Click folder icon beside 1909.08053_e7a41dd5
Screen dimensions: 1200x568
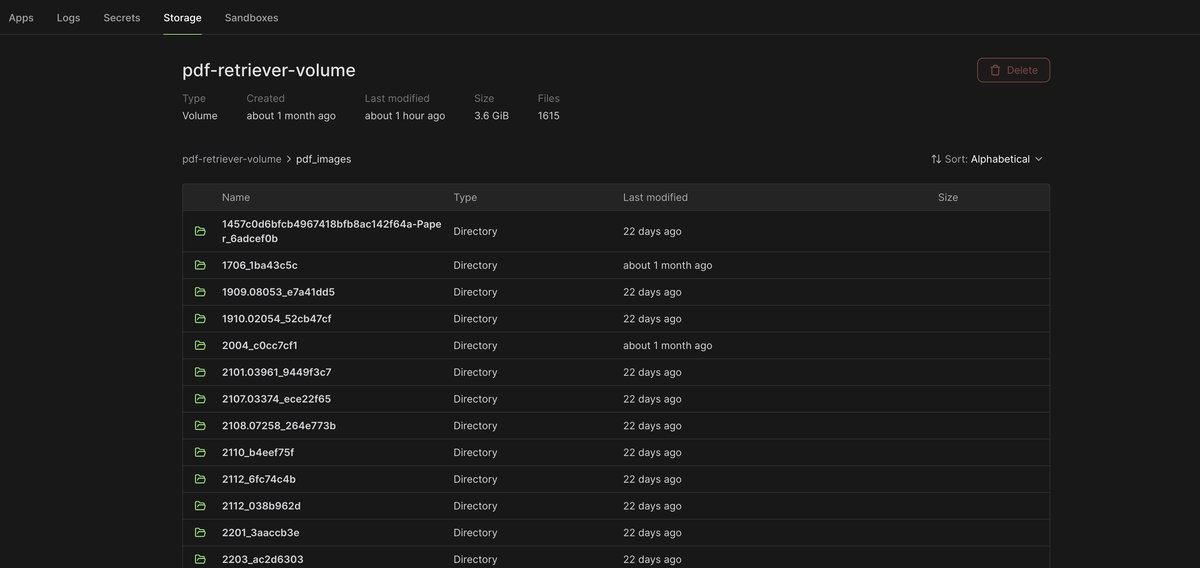200,292
